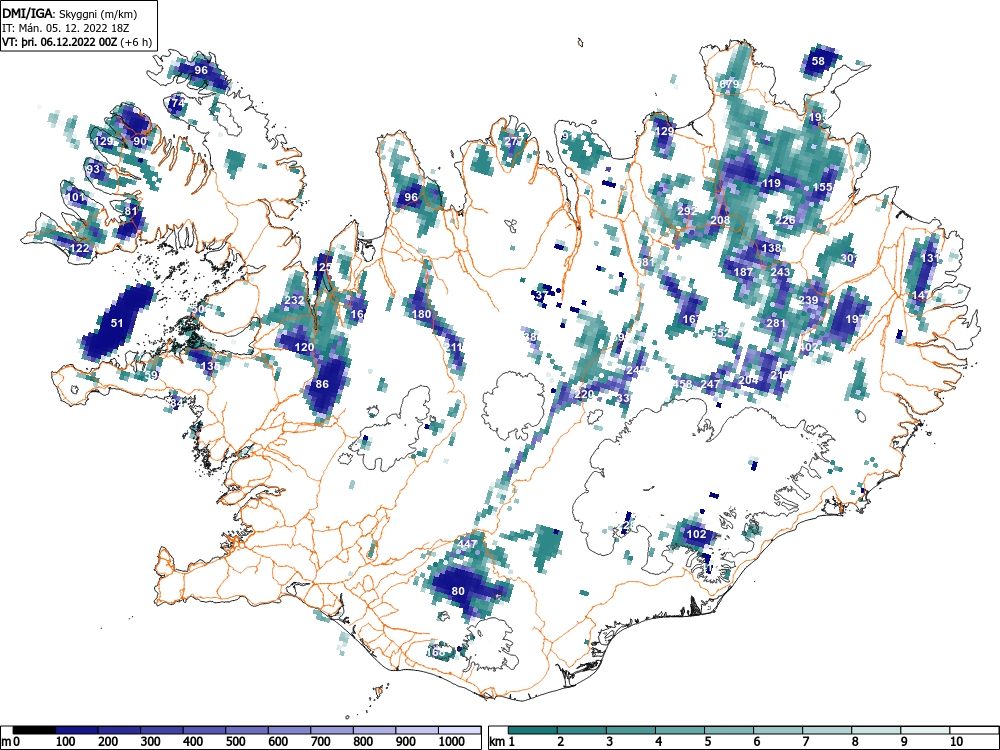Viewport: 1000px width, 750px height.
Task: Click the visibility value 281 on the map
Action: coord(776,323)
